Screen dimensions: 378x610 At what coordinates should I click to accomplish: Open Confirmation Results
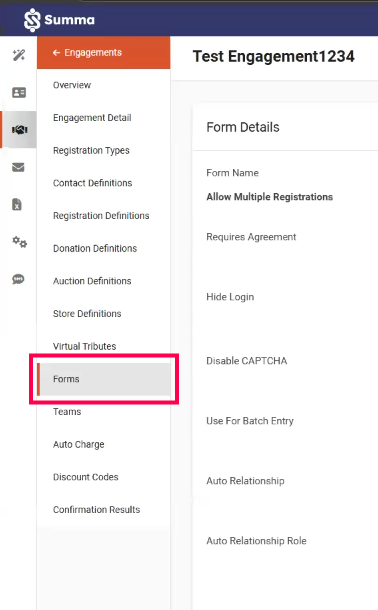[x=96, y=510]
